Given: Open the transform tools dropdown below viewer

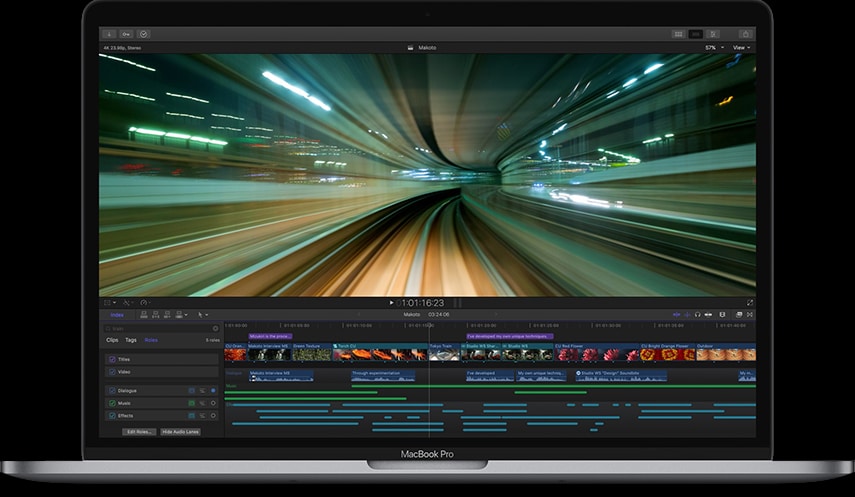Looking at the screenshot, I should pyautogui.click(x=110, y=302).
